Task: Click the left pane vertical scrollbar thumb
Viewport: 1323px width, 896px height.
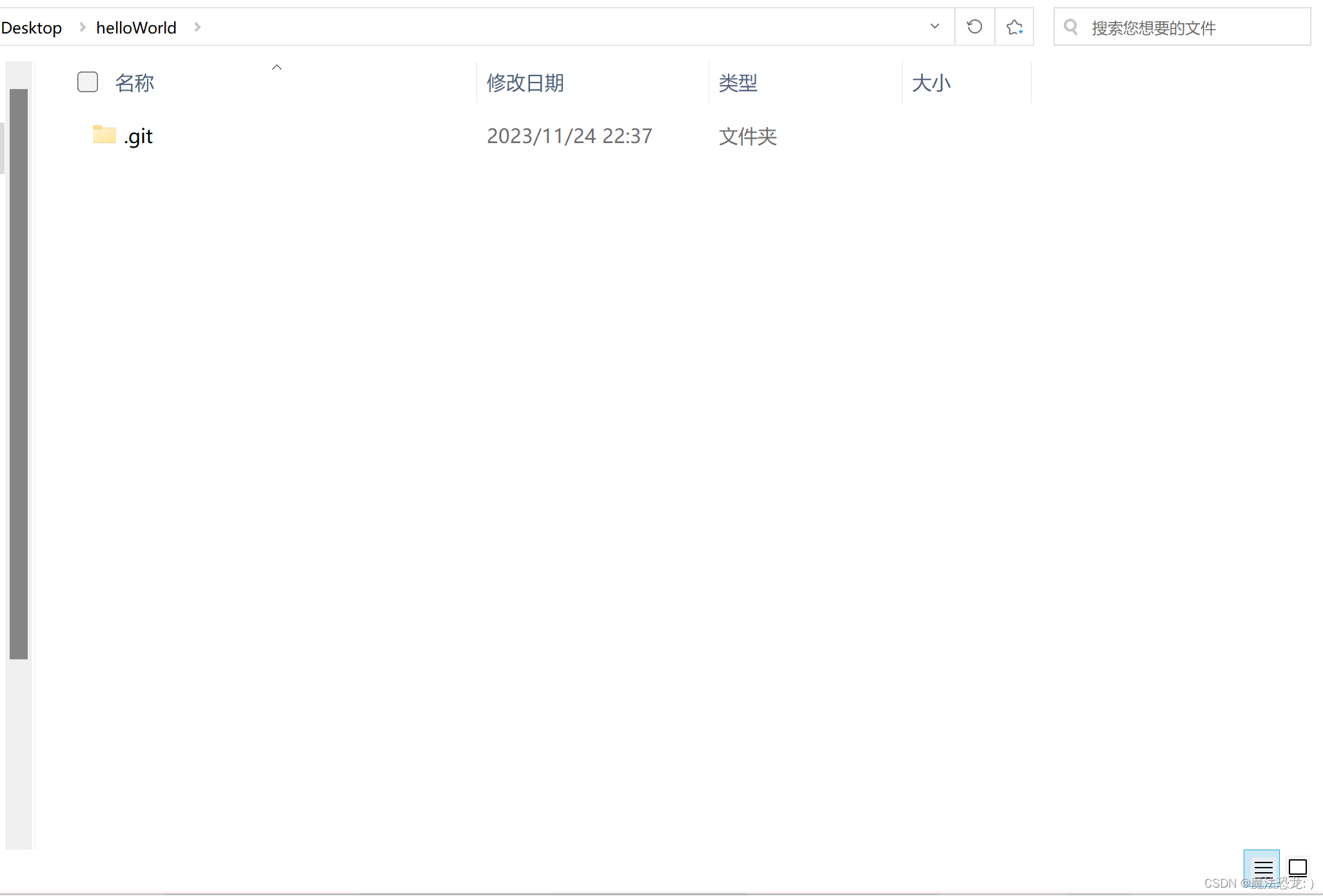Action: 19,374
